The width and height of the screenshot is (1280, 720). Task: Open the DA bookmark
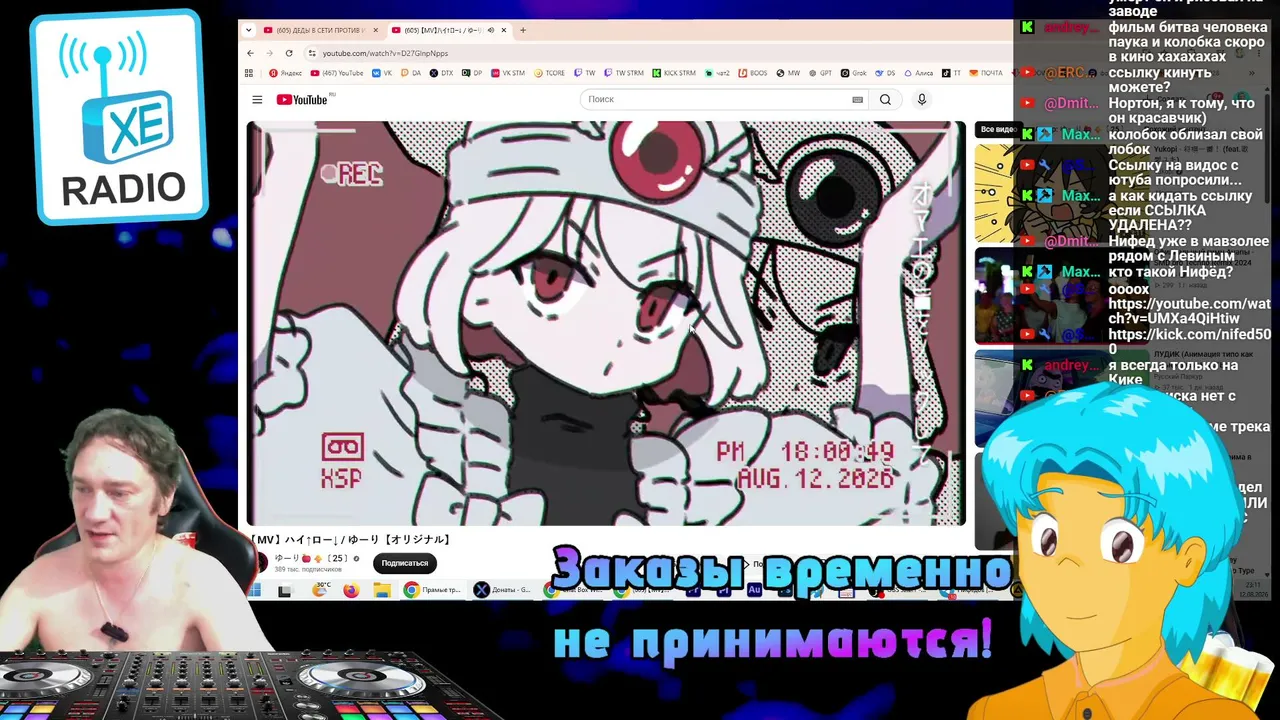pyautogui.click(x=411, y=73)
